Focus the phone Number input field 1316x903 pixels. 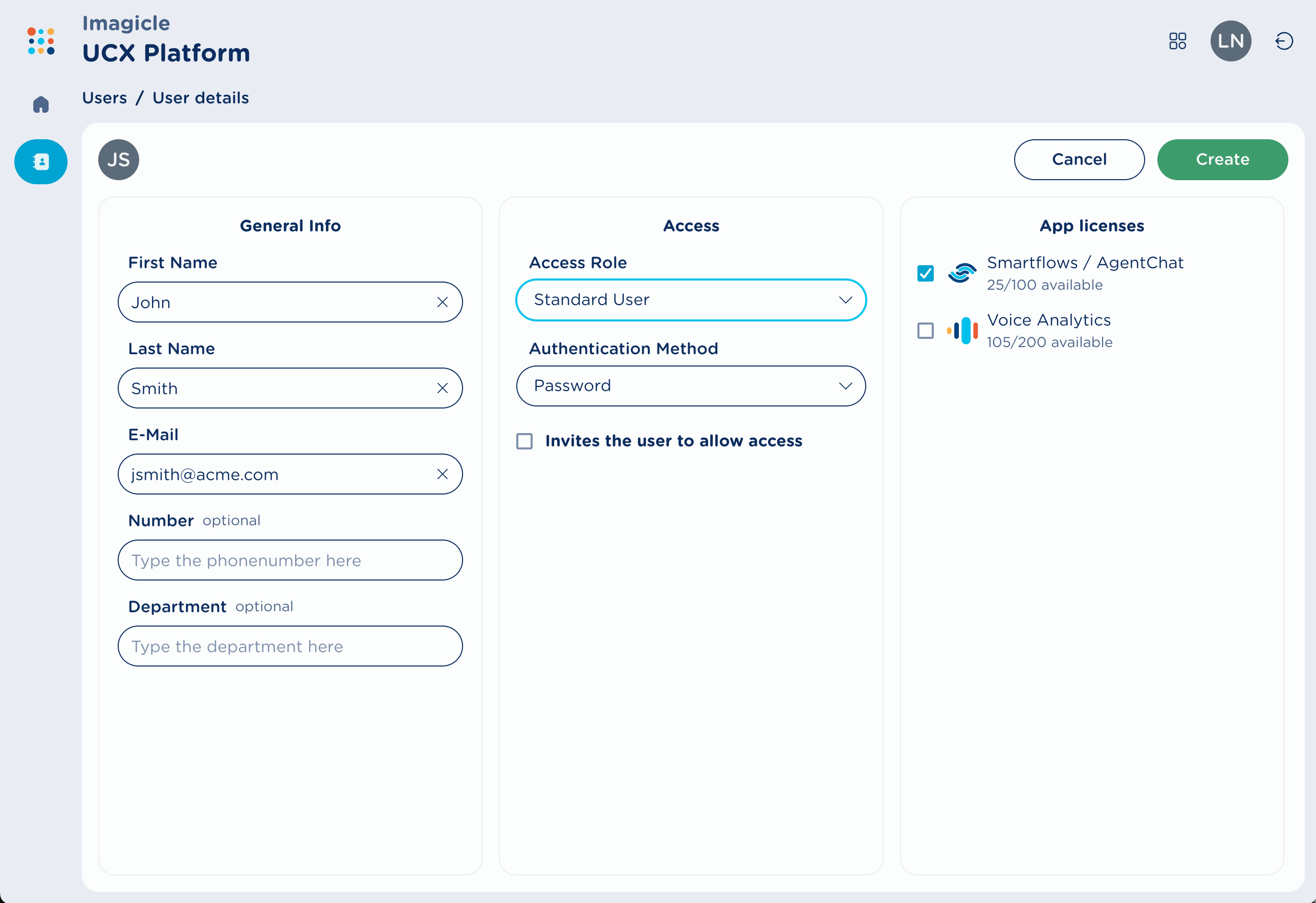coord(290,560)
